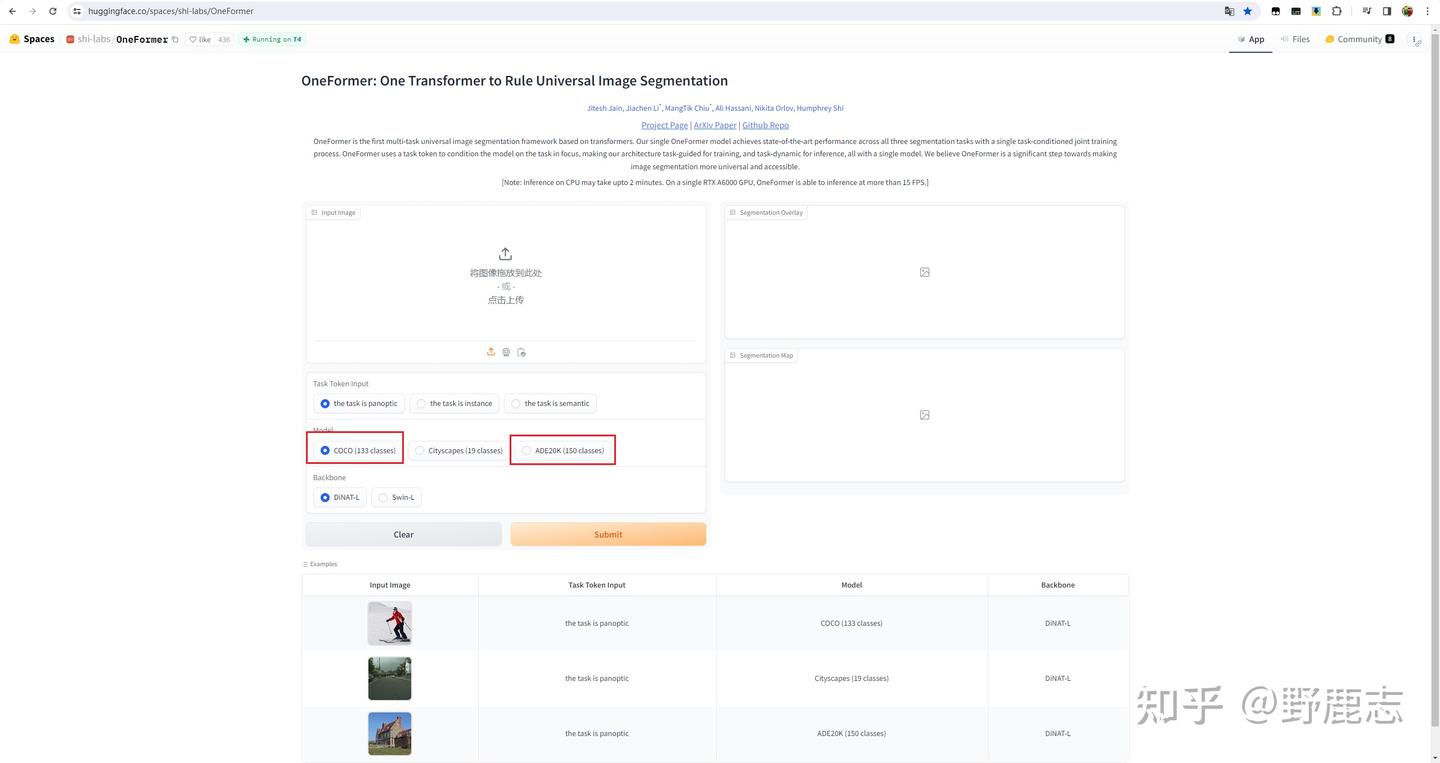Click the translate page icon in address bar

(x=1229, y=11)
